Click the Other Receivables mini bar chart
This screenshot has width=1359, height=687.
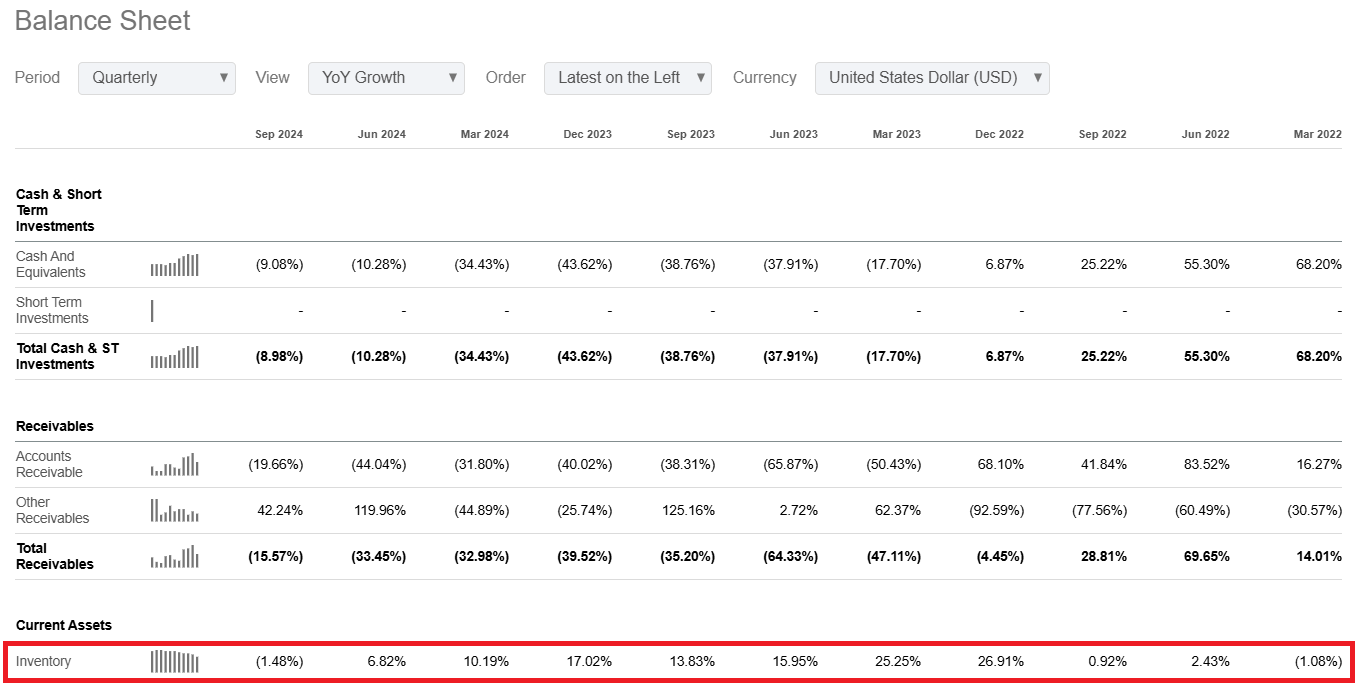click(x=175, y=511)
